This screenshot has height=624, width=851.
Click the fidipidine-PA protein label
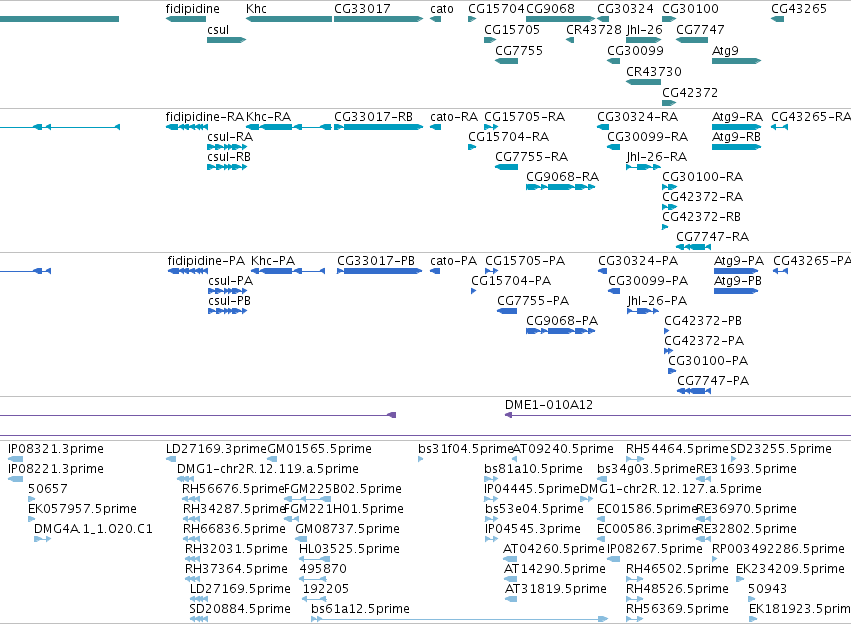[x=206, y=261]
